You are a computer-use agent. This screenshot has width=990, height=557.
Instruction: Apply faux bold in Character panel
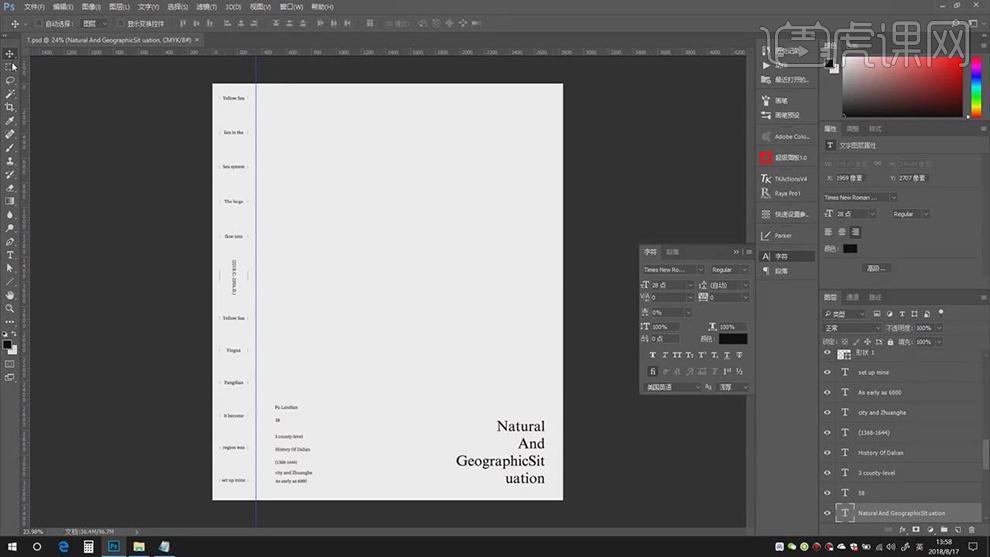tap(652, 355)
